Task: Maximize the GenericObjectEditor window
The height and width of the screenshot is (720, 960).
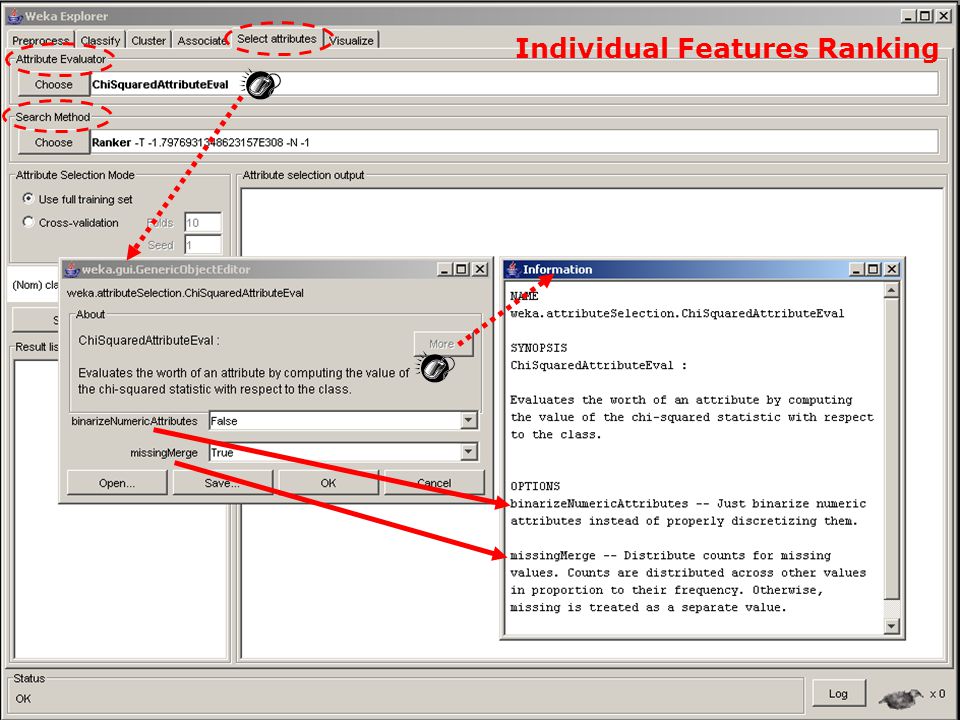Action: coord(462,269)
